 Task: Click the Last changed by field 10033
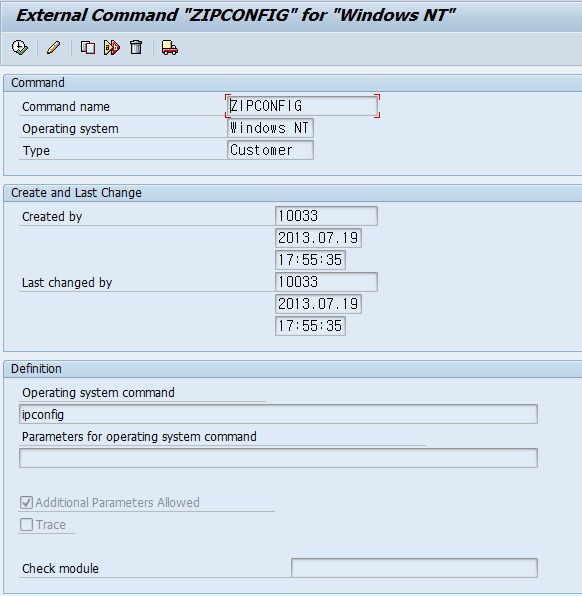tap(326, 282)
